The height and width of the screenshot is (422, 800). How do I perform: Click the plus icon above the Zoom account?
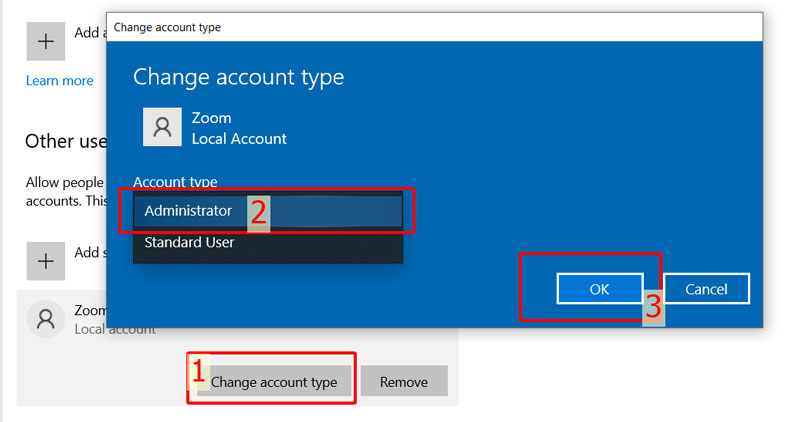tap(45, 260)
